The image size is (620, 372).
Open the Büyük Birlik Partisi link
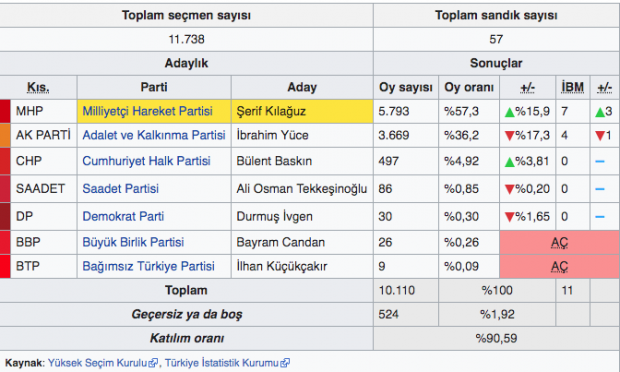point(133,242)
